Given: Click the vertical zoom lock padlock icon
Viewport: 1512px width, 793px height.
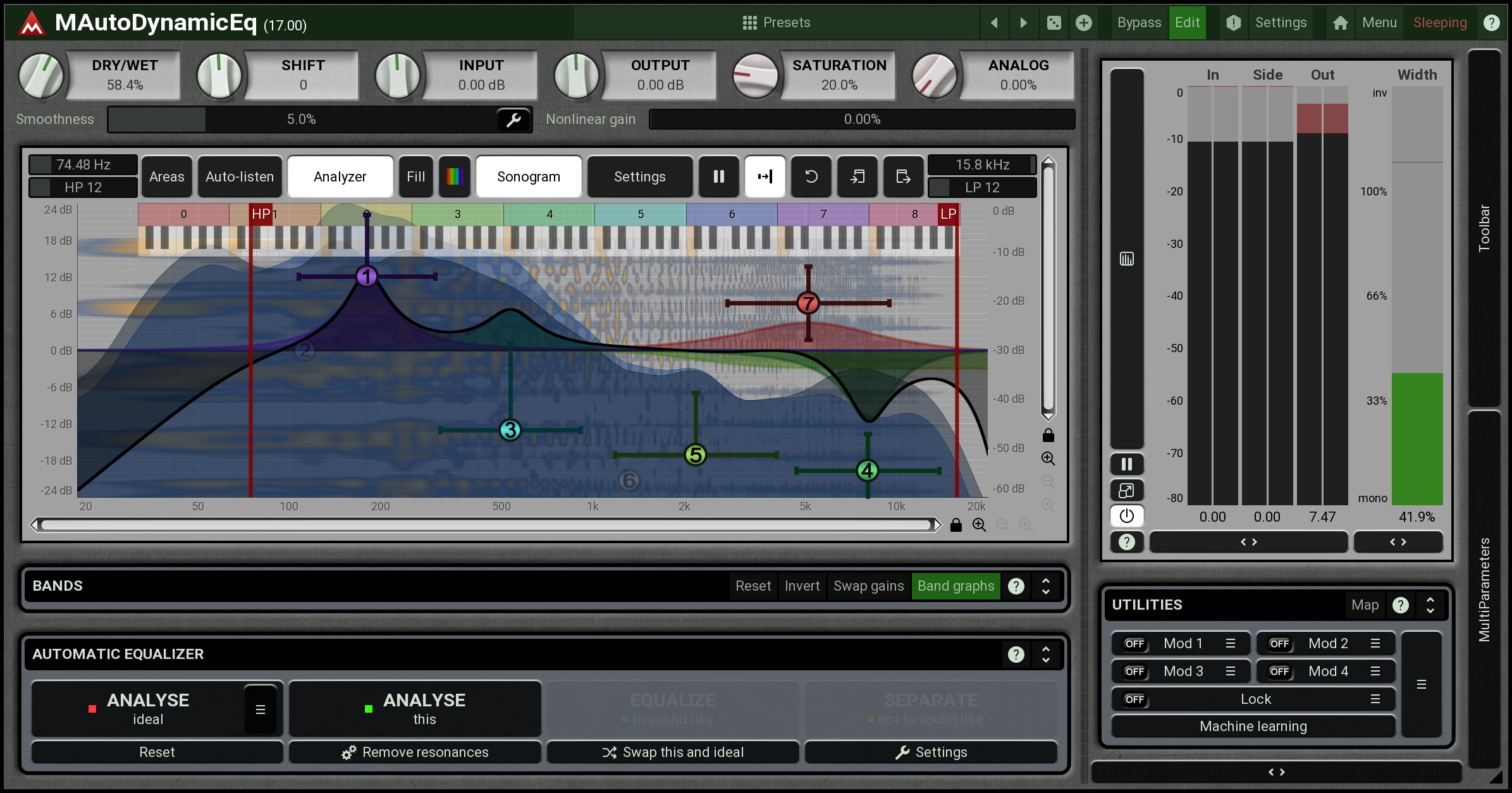Looking at the screenshot, I should (1048, 436).
